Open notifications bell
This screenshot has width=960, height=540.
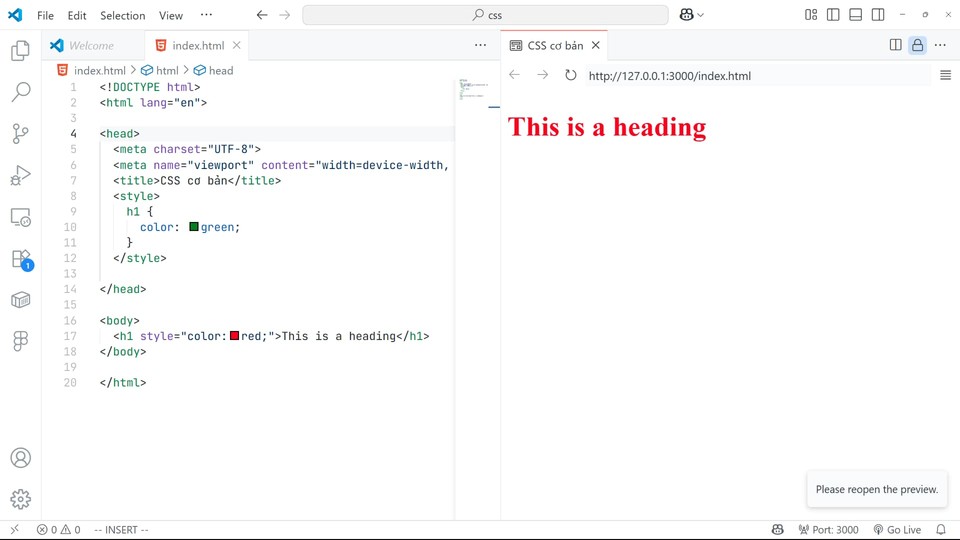click(x=941, y=530)
